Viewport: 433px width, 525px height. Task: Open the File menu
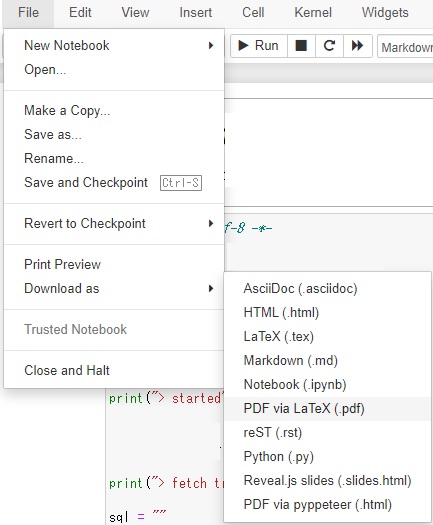click(28, 13)
